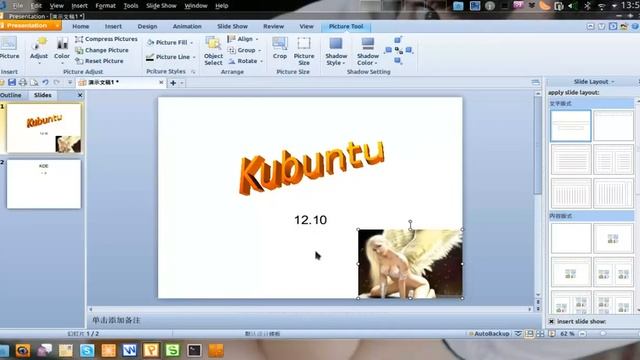Select slide 2 thumbnail
The width and height of the screenshot is (640, 360).
click(44, 184)
